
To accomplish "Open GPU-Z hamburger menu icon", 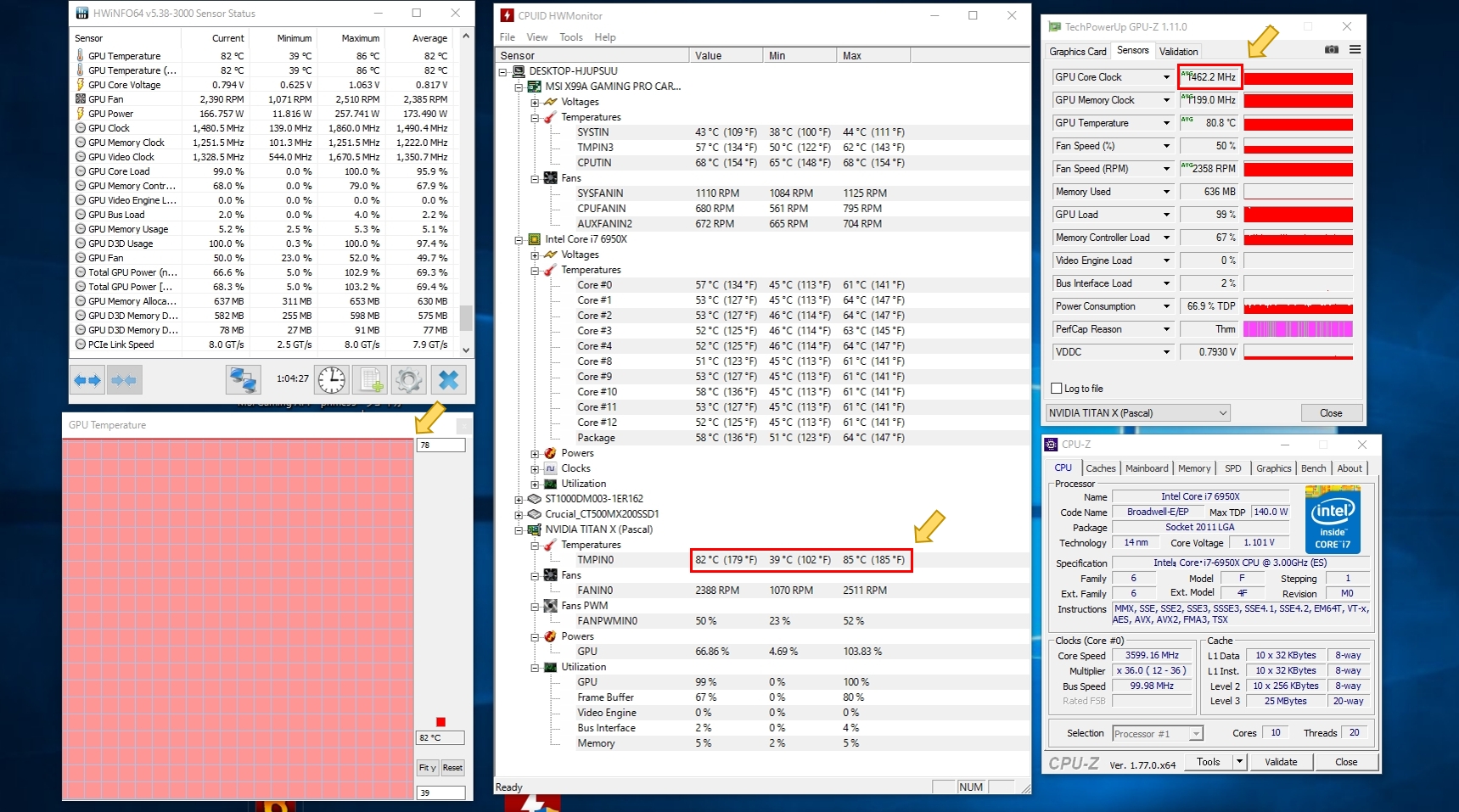I will pos(1355,50).
